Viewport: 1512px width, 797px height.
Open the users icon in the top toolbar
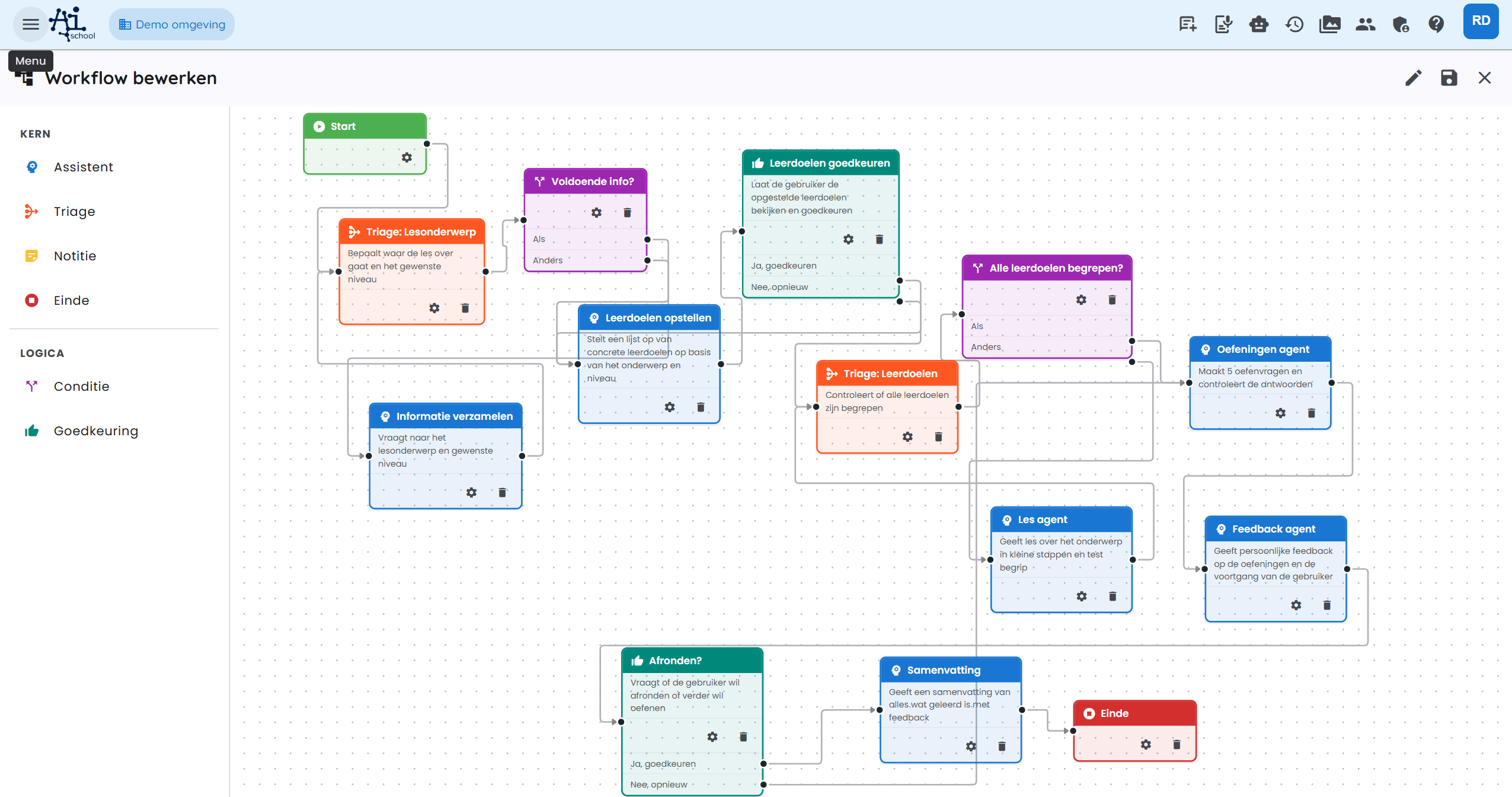(1366, 24)
